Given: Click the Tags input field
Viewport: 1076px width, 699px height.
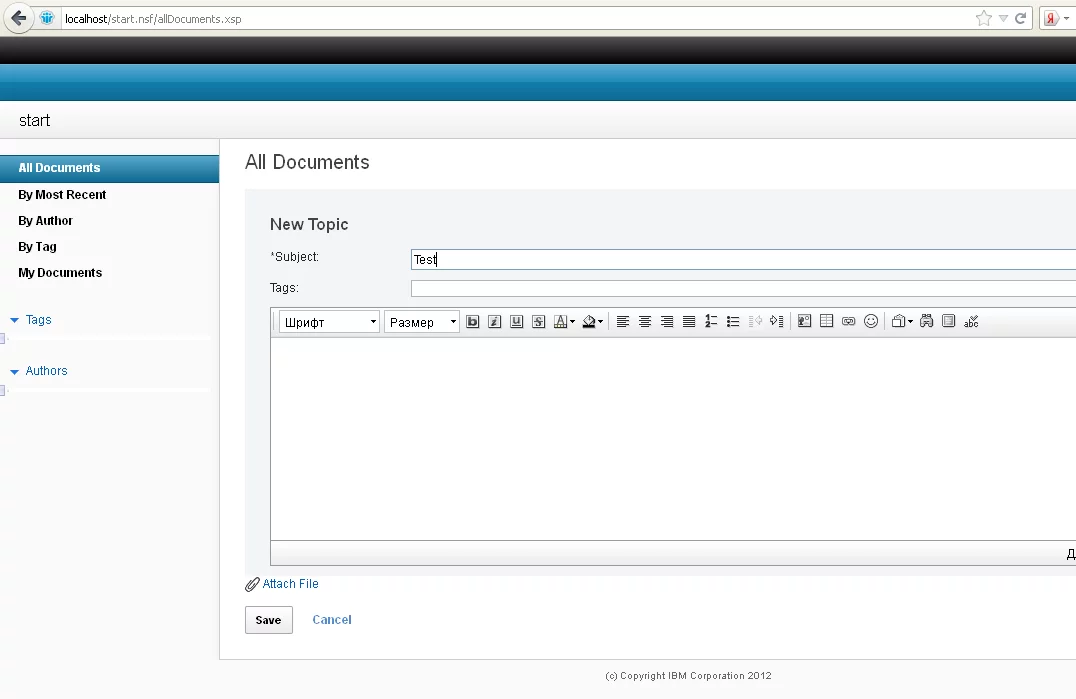Looking at the screenshot, I should coord(742,289).
